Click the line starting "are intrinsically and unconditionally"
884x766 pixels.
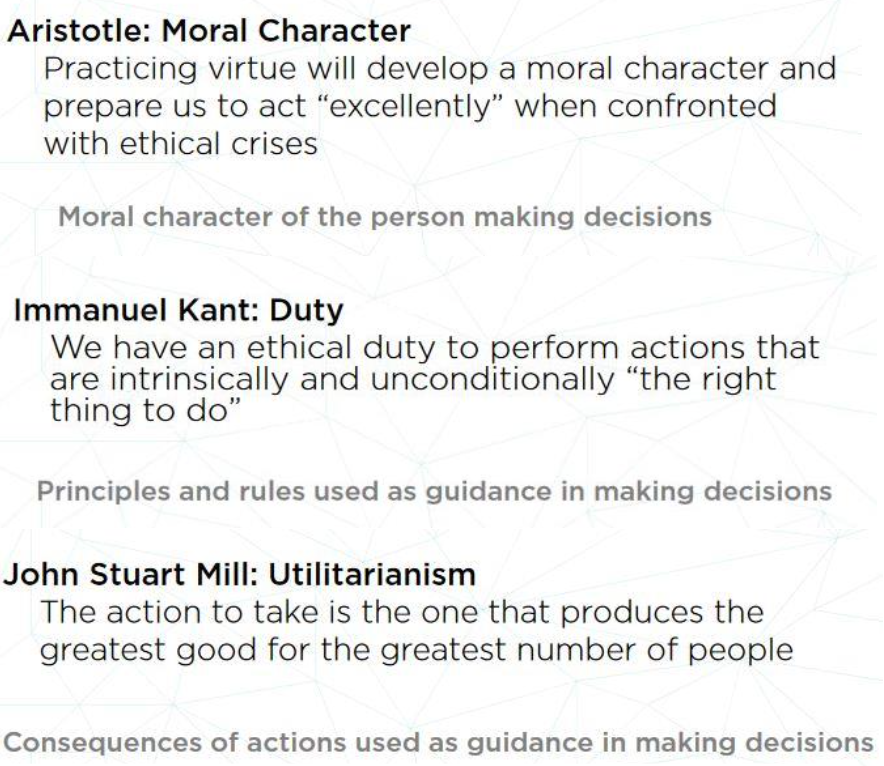coord(415,379)
